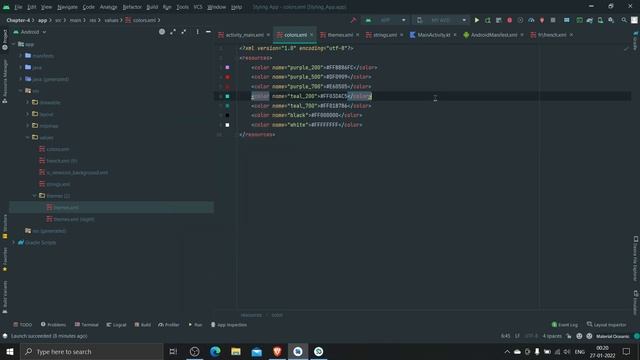Open the Favorites side tab with star
The image size is (640, 360).
click(4, 259)
